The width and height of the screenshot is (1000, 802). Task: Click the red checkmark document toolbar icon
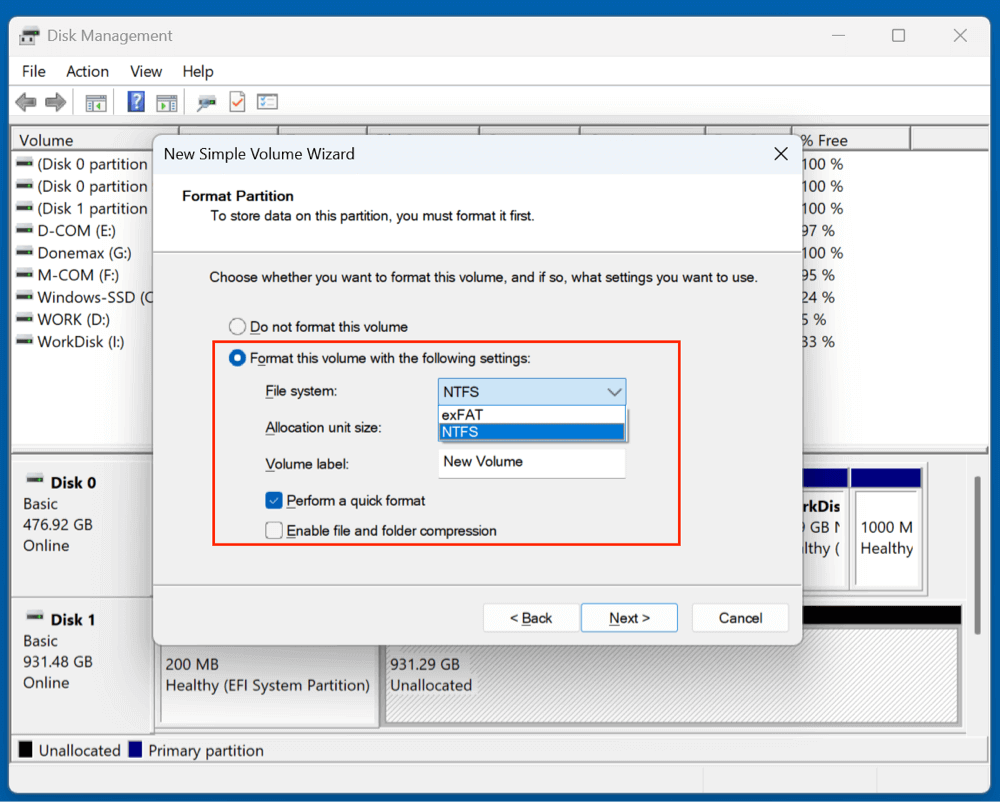click(237, 102)
